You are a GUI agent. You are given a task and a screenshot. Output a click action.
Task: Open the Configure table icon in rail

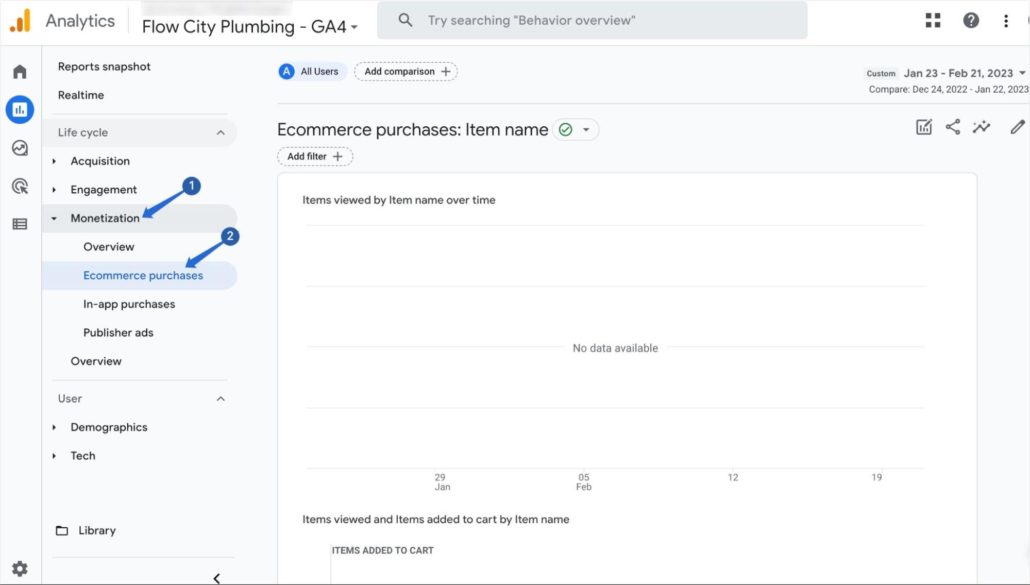[x=20, y=224]
